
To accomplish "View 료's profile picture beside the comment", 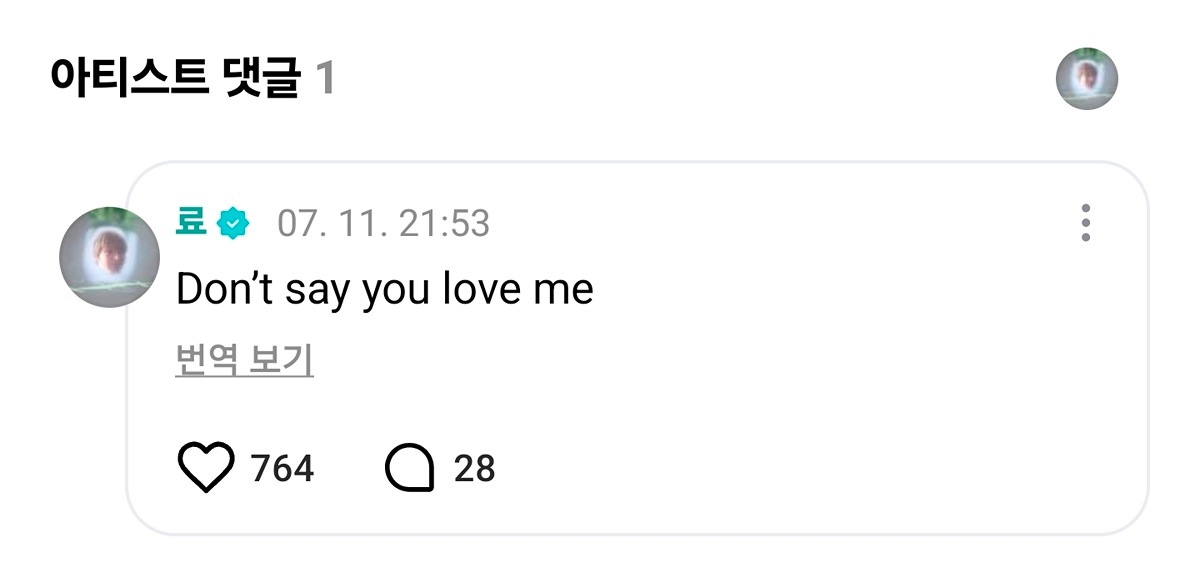I will point(110,257).
